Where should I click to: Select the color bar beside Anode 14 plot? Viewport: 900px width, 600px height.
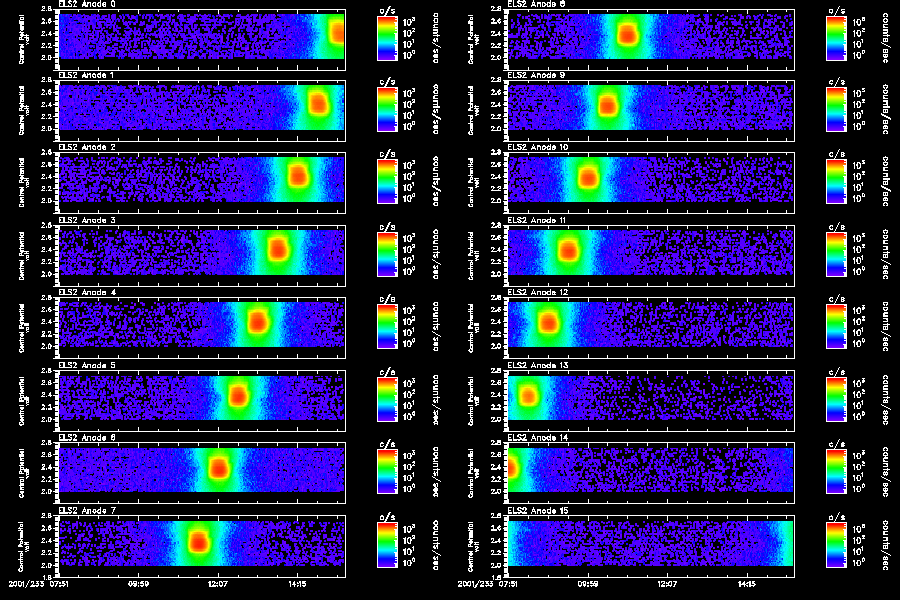(836, 473)
